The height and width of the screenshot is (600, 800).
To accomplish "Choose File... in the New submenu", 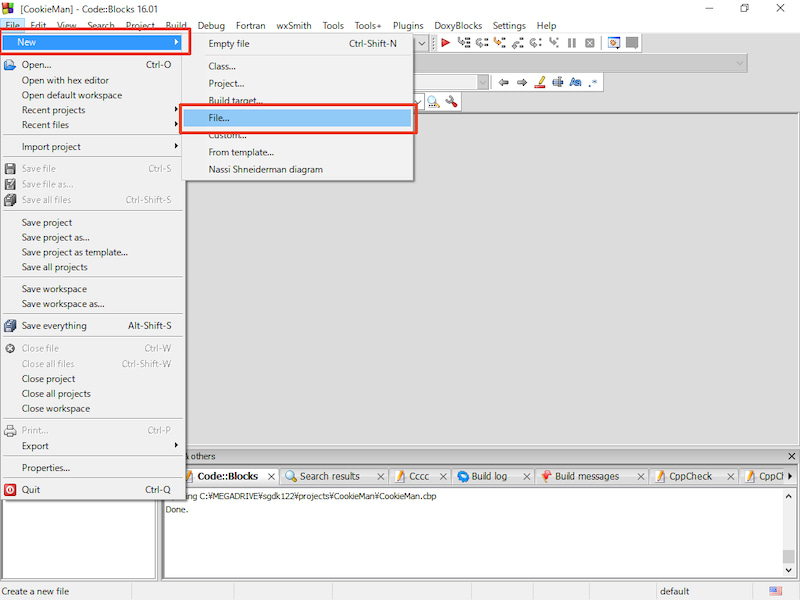I will tap(297, 118).
